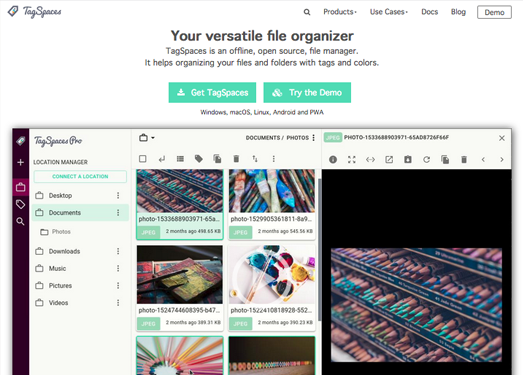Expand preview to full width
Screen dimensions: 523x375
370,160
